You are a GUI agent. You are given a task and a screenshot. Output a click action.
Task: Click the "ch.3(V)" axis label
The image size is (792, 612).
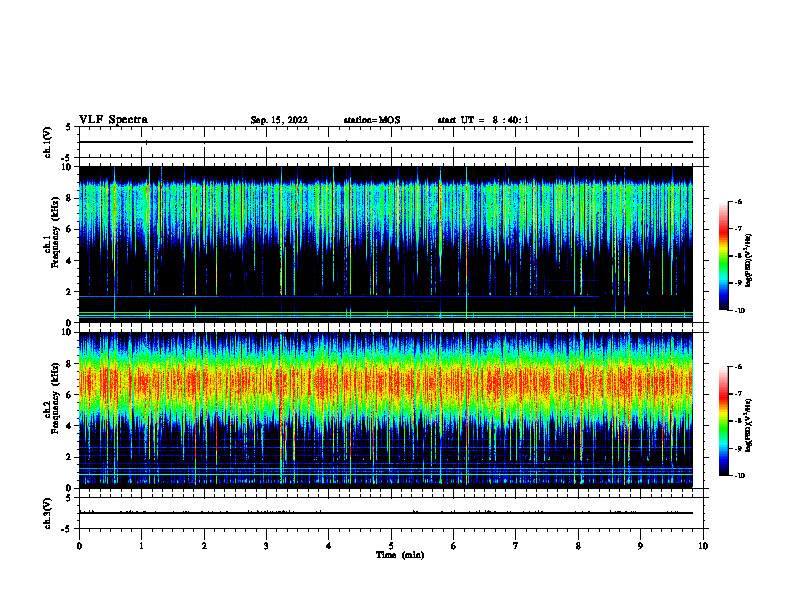tap(48, 513)
